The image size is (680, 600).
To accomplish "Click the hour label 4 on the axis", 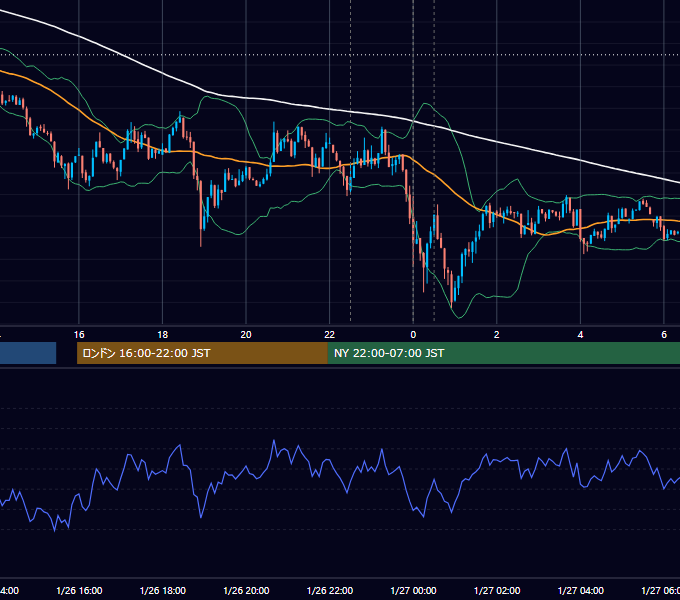I will point(580,334).
